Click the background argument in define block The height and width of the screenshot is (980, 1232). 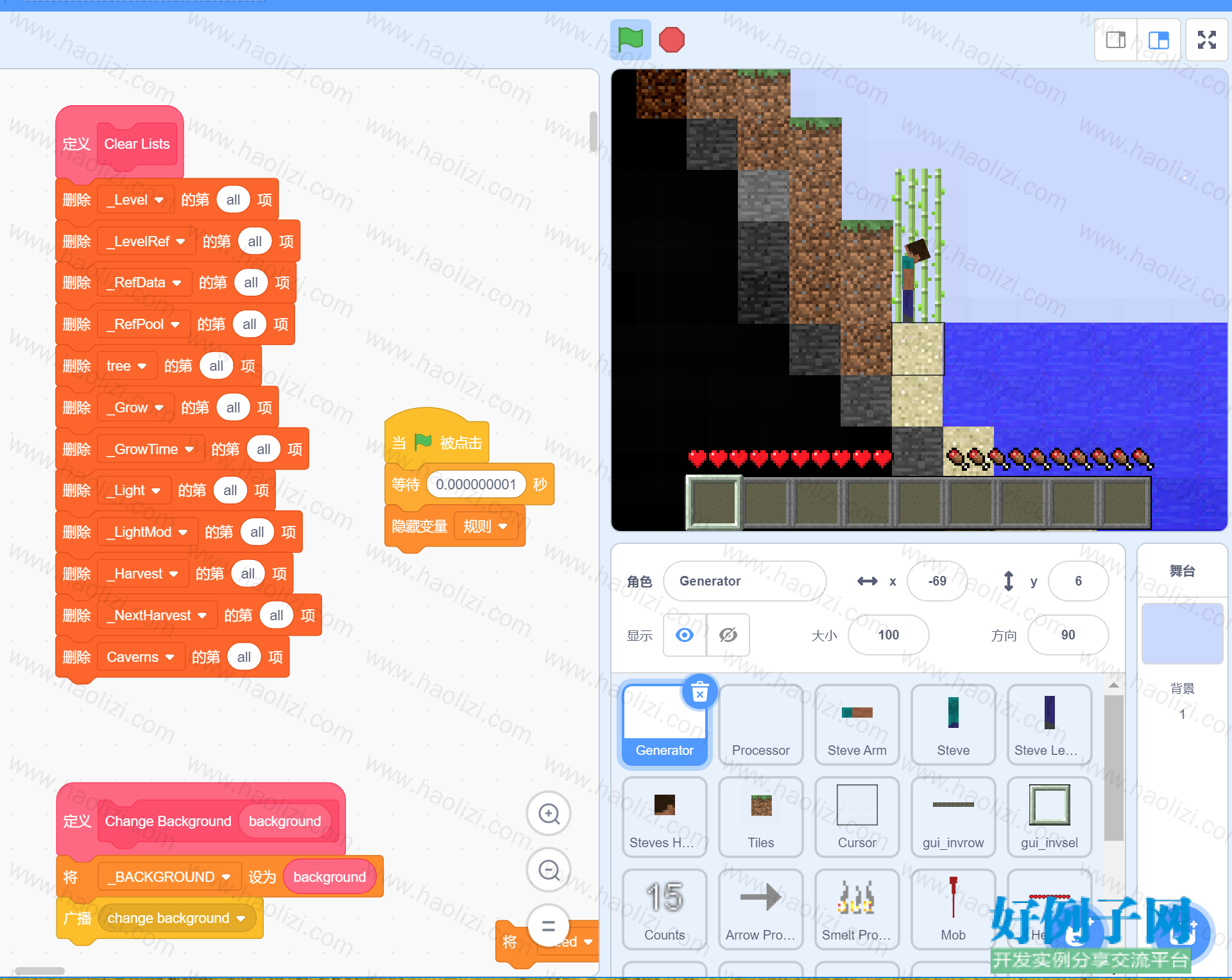tap(285, 821)
